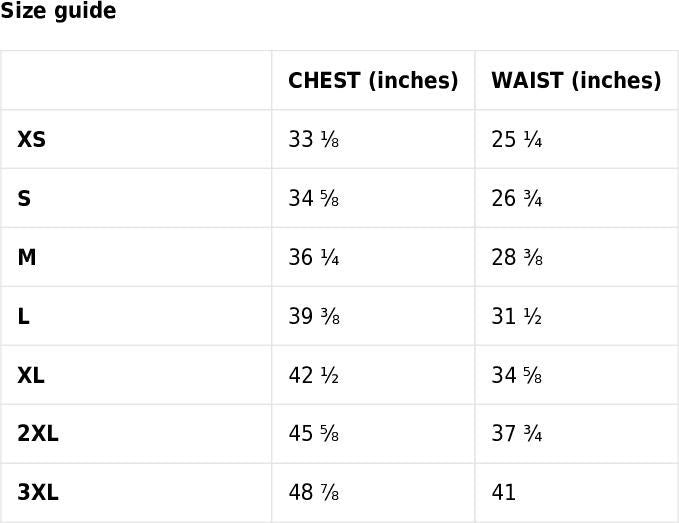Select the 3XL chest value 48 ⅞
Screen dimensions: 679x523
(x=314, y=493)
